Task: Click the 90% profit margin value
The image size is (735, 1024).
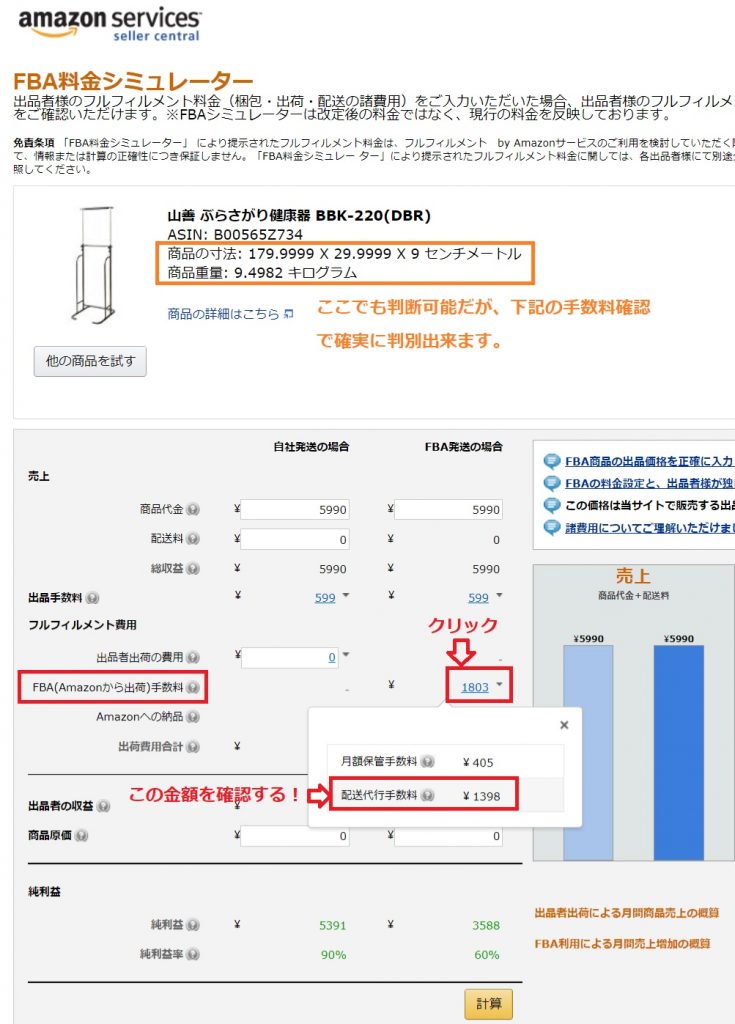Action: [333, 955]
